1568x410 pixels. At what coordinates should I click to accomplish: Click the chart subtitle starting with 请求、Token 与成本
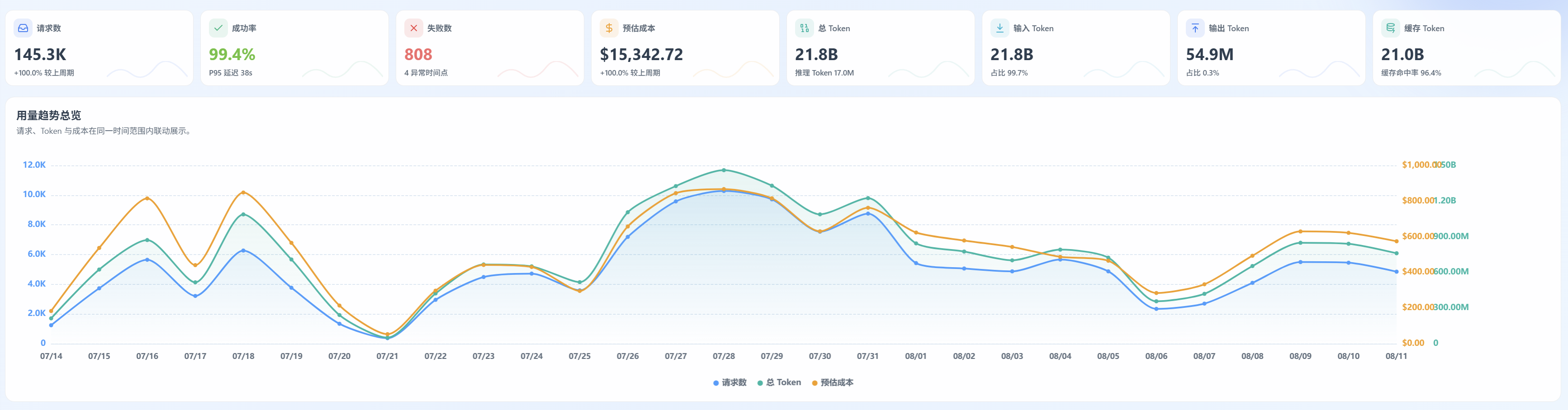104,131
